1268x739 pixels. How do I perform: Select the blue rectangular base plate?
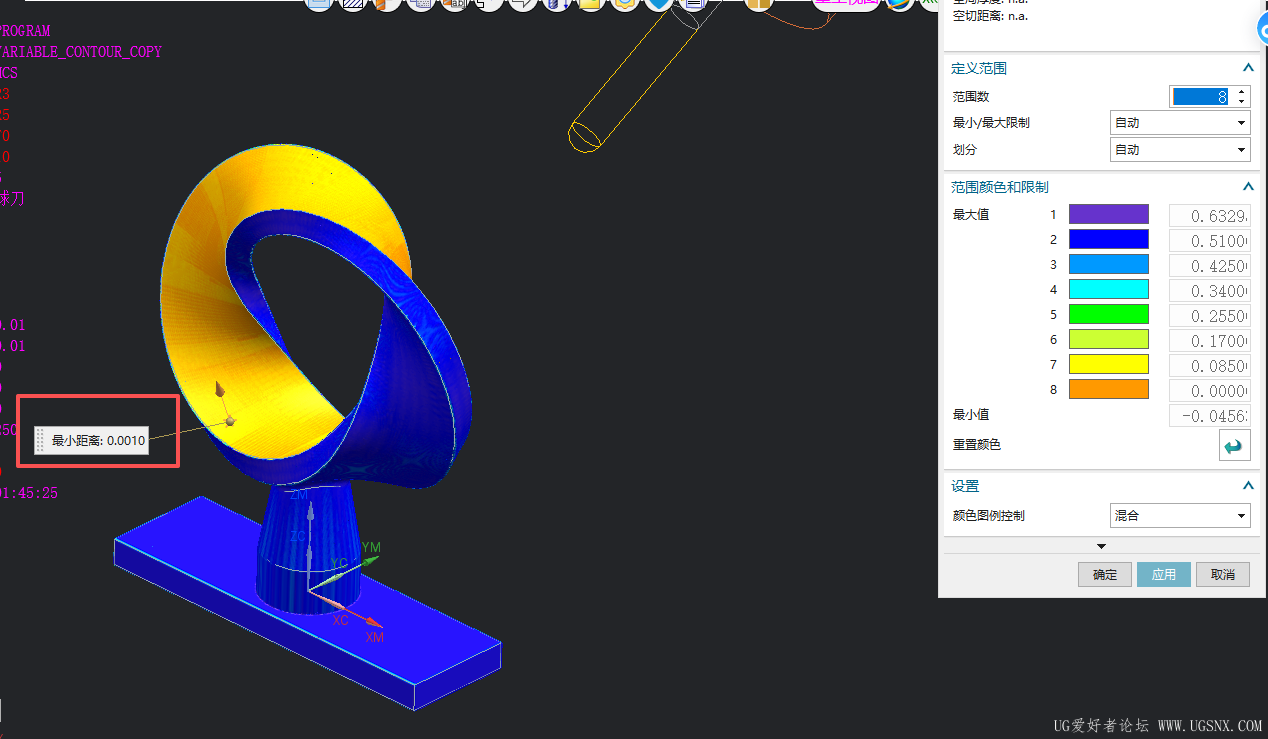307,603
